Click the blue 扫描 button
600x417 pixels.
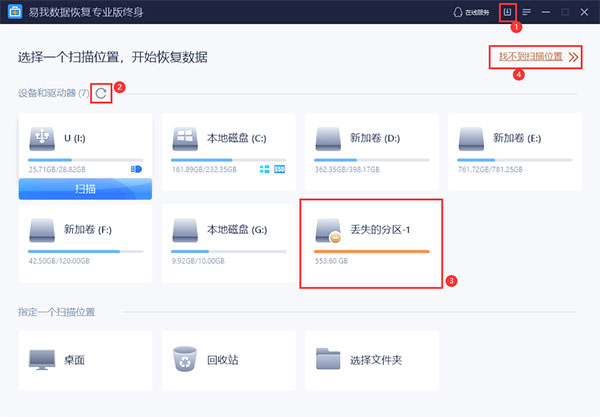tap(85, 188)
